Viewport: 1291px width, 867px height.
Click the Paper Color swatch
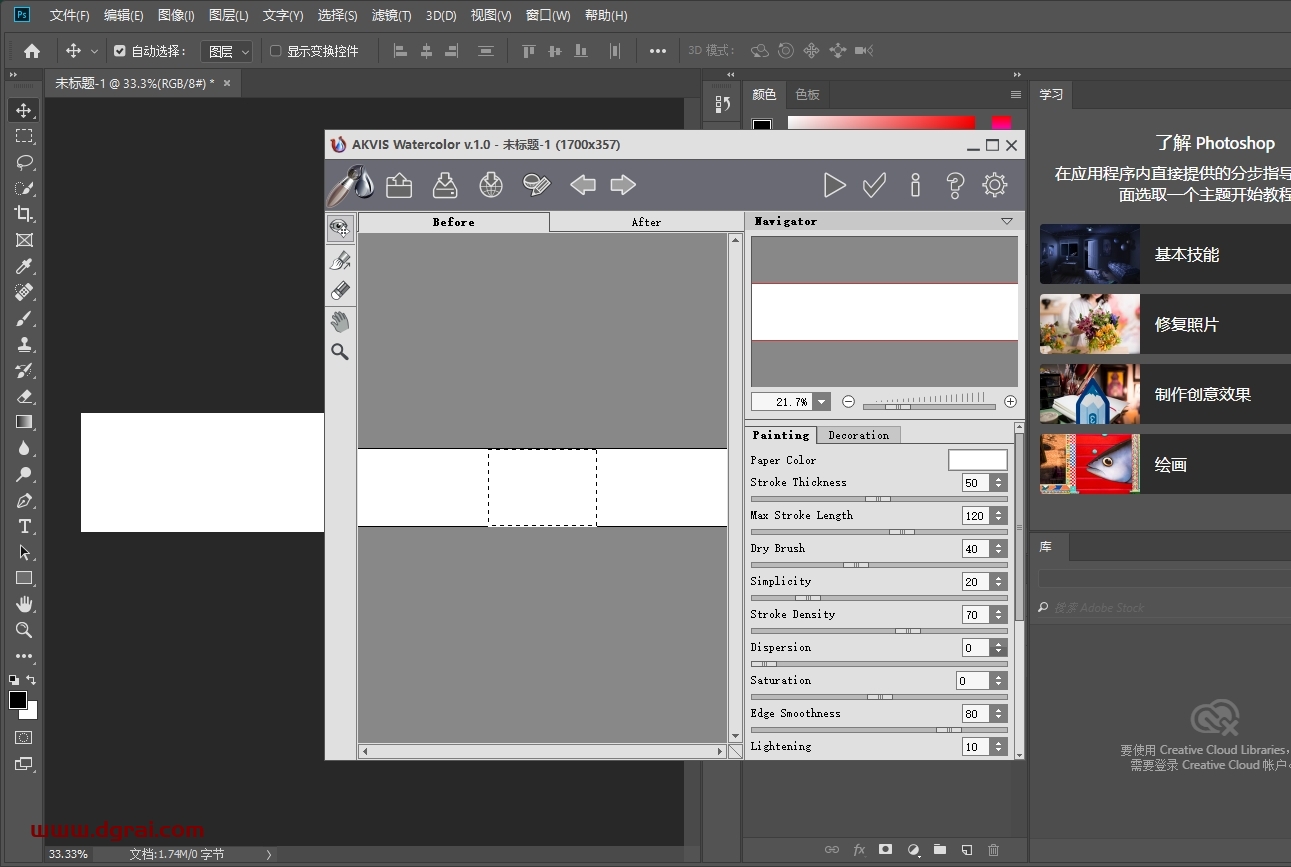pyautogui.click(x=978, y=460)
